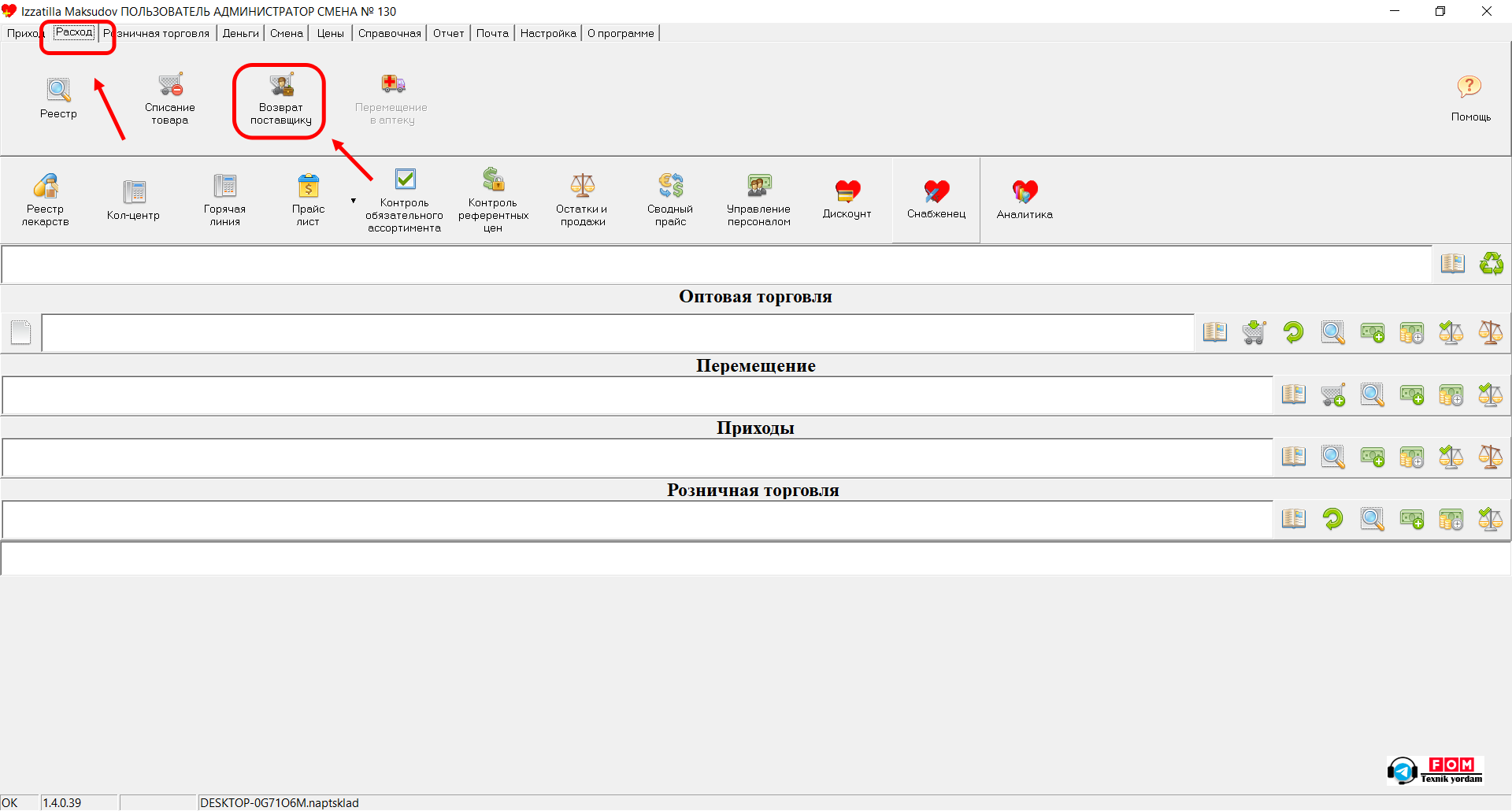Image resolution: width=1512 pixels, height=811 pixels.
Task: Click the banknote-plus icon in Приходы row
Action: coord(1373,457)
